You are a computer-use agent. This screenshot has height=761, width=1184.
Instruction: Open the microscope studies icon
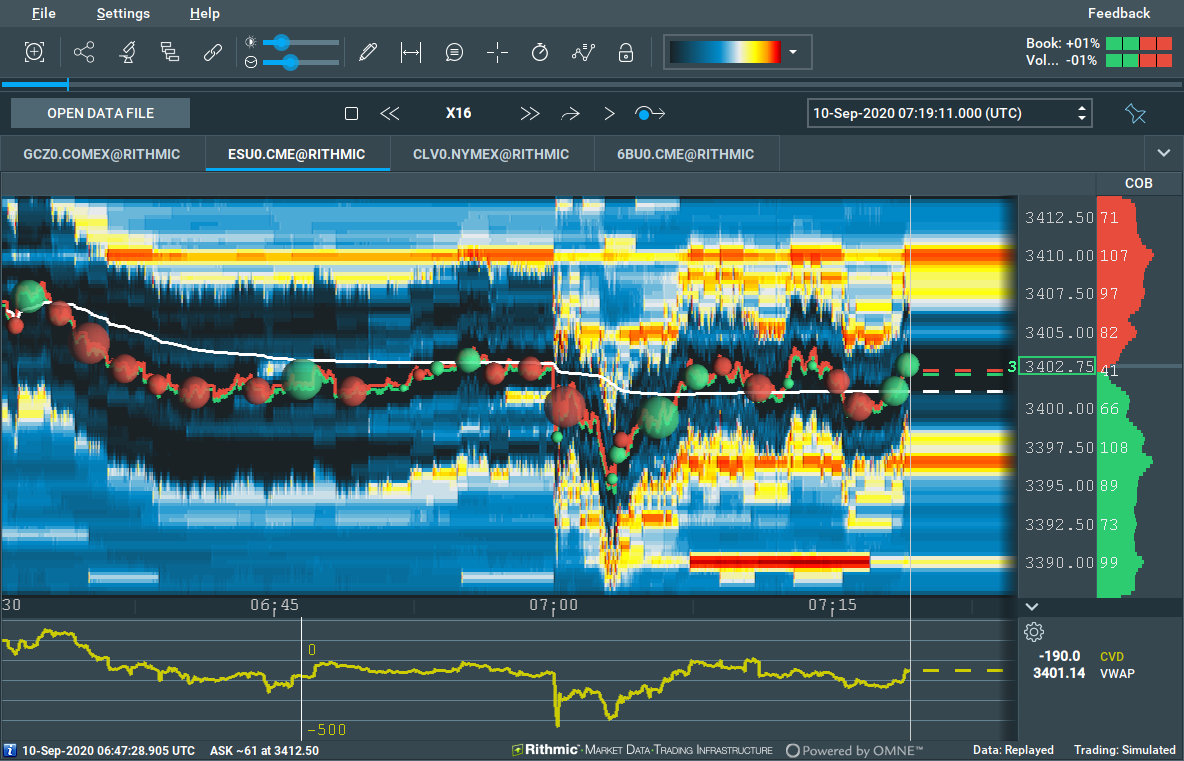coord(127,53)
